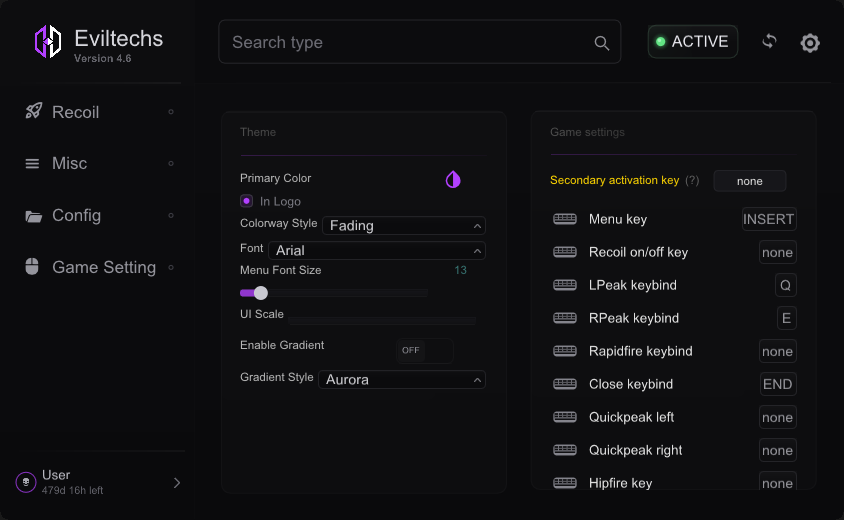This screenshot has width=844, height=520.
Task: Click the mouse icon beside Game Setting
Action: [32, 266]
